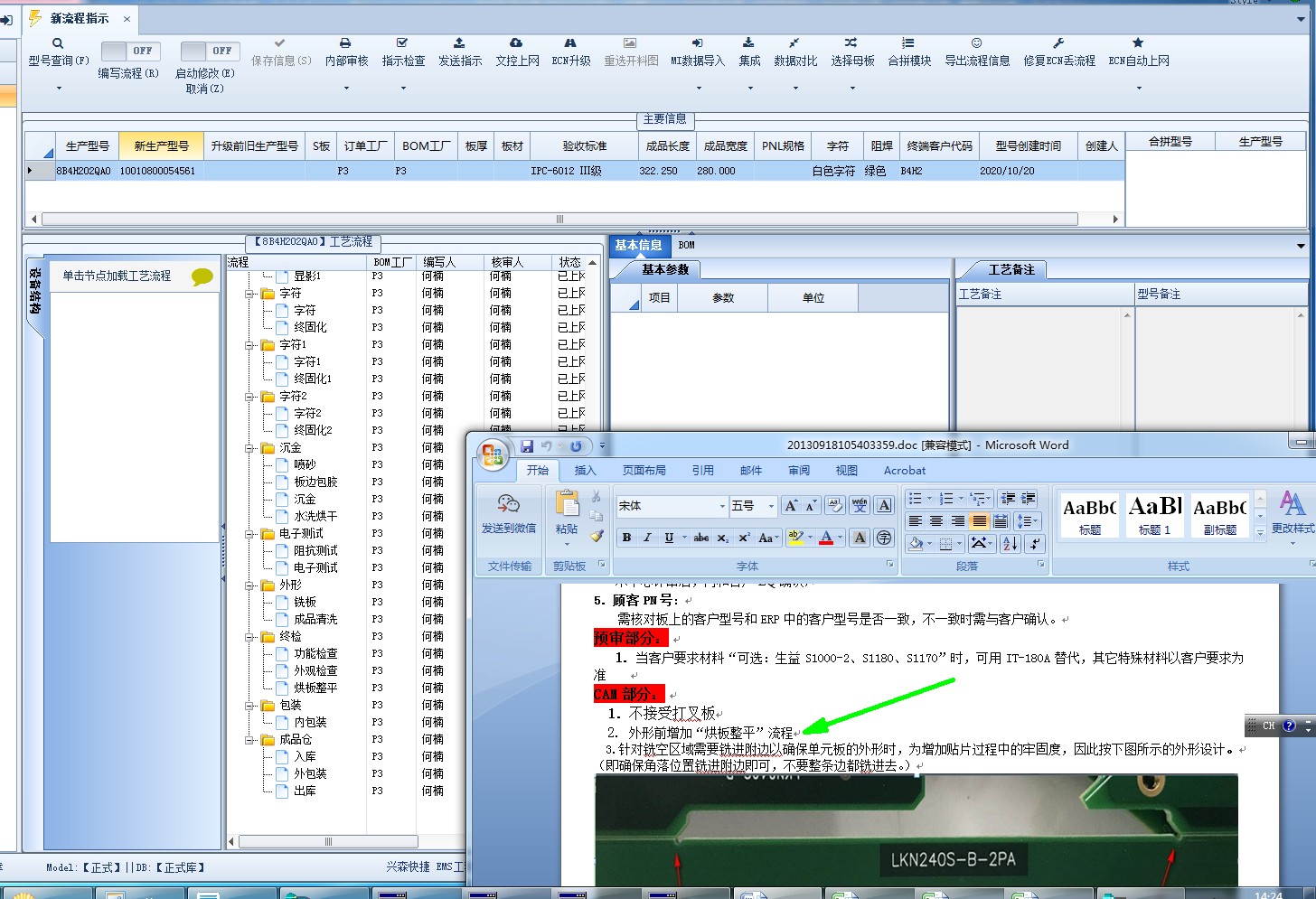1316x899 pixels.
Task: Click the paragraph shading fill bucket
Action: [916, 543]
